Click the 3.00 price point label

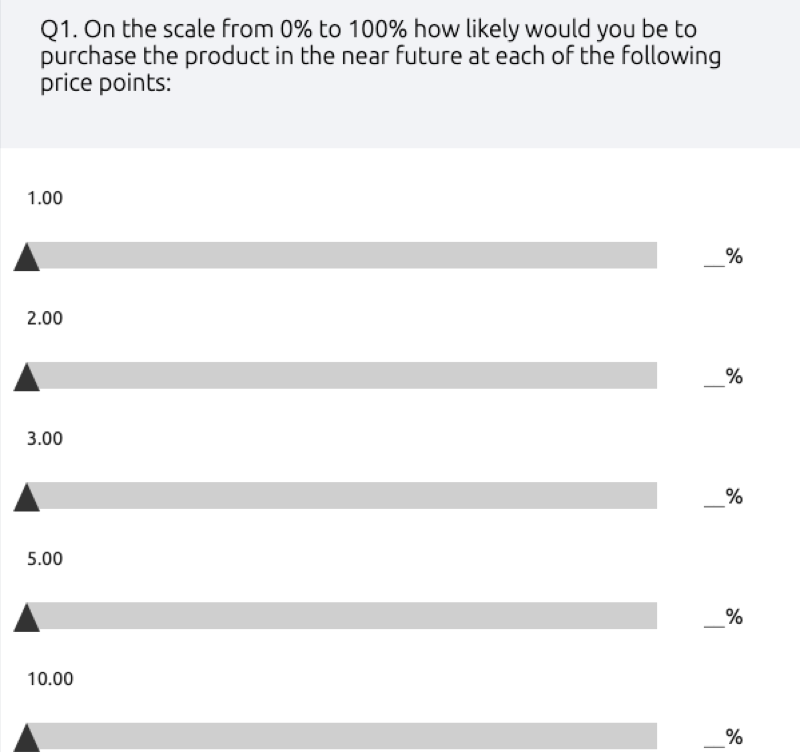pos(45,438)
